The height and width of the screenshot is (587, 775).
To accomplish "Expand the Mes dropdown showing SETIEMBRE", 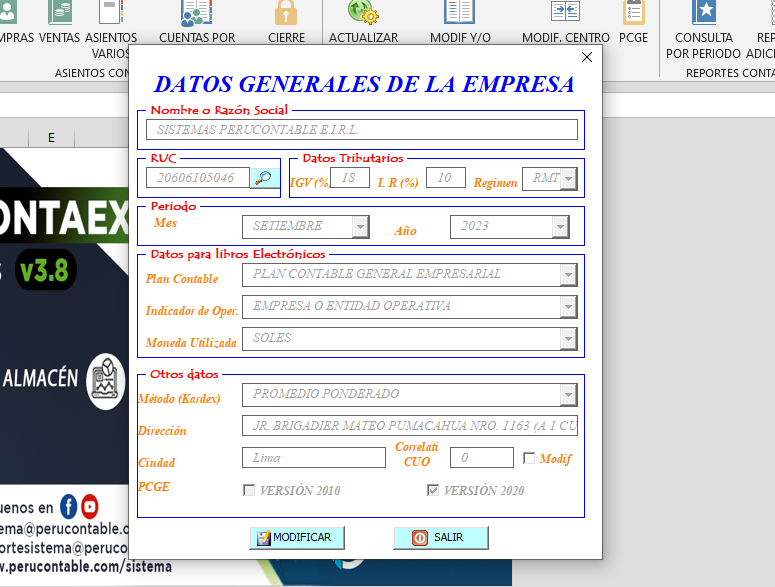I will click(x=560, y=227).
